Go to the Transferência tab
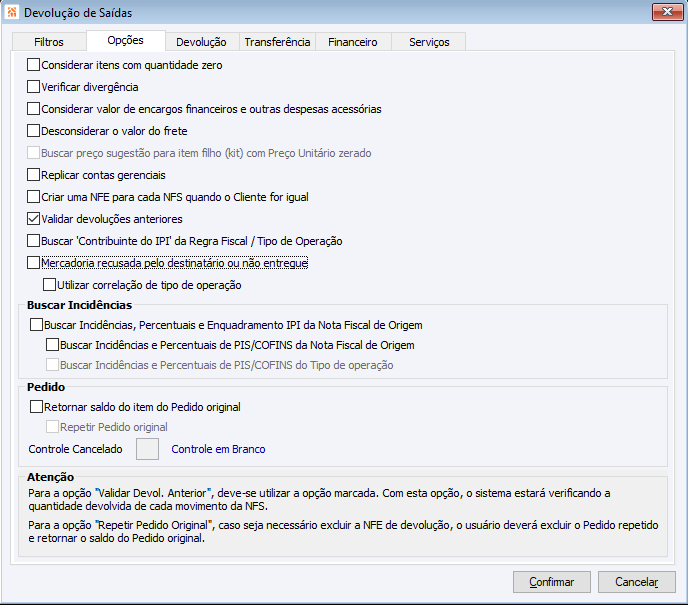The width and height of the screenshot is (688, 607). (277, 42)
